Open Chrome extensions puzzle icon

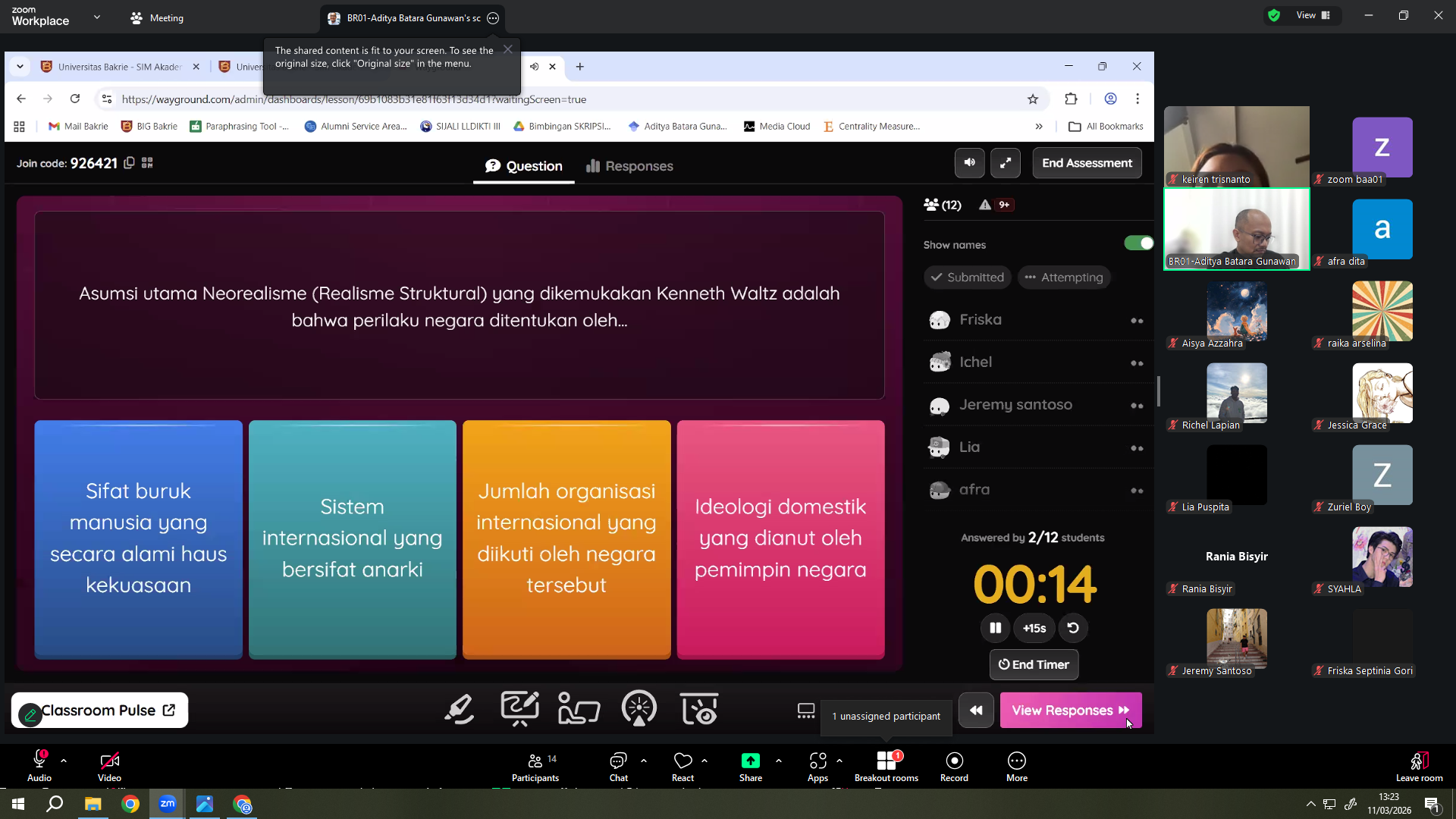1071,99
